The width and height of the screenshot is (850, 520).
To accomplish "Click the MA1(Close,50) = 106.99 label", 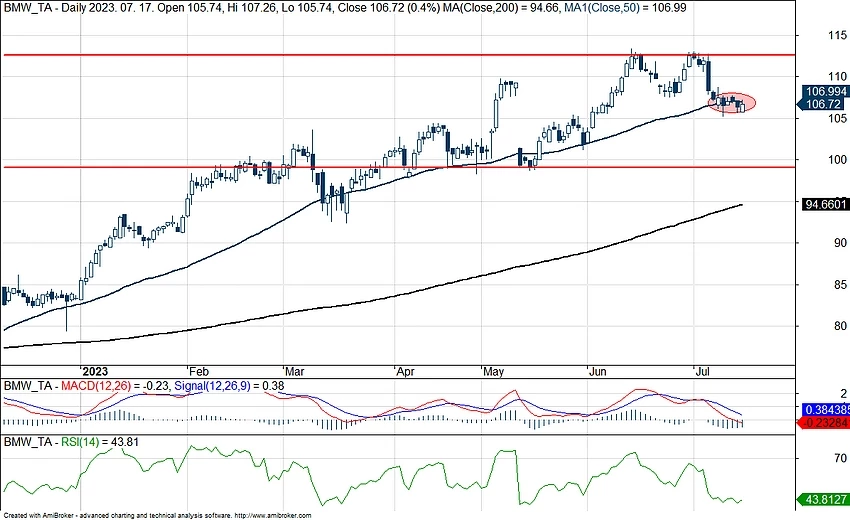I will point(626,8).
